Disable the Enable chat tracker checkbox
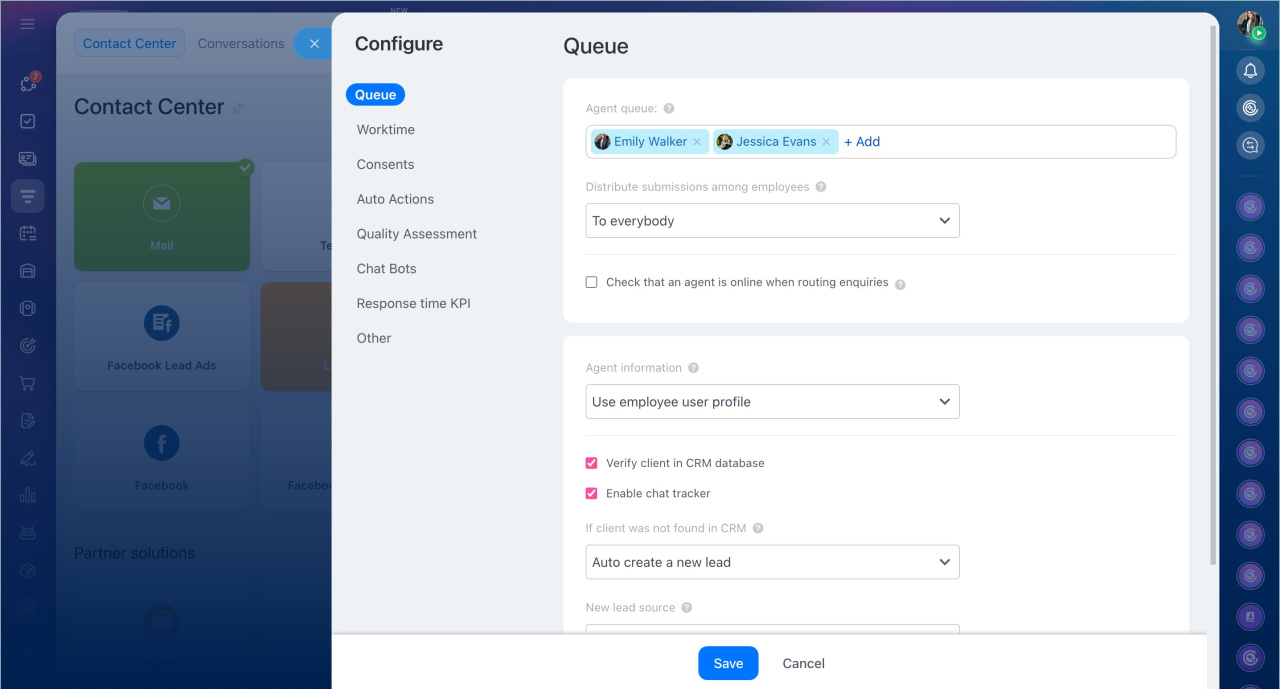This screenshot has width=1280, height=689. [x=592, y=493]
